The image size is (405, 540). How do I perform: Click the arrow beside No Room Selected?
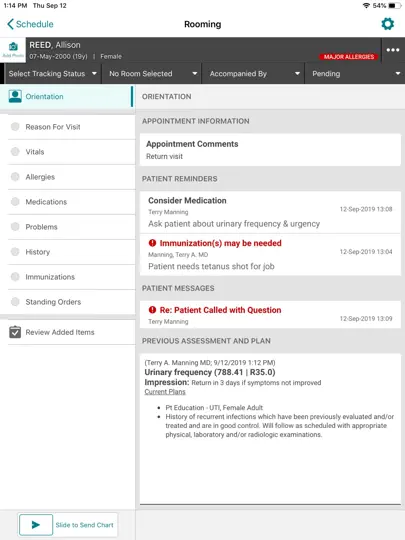(195, 73)
